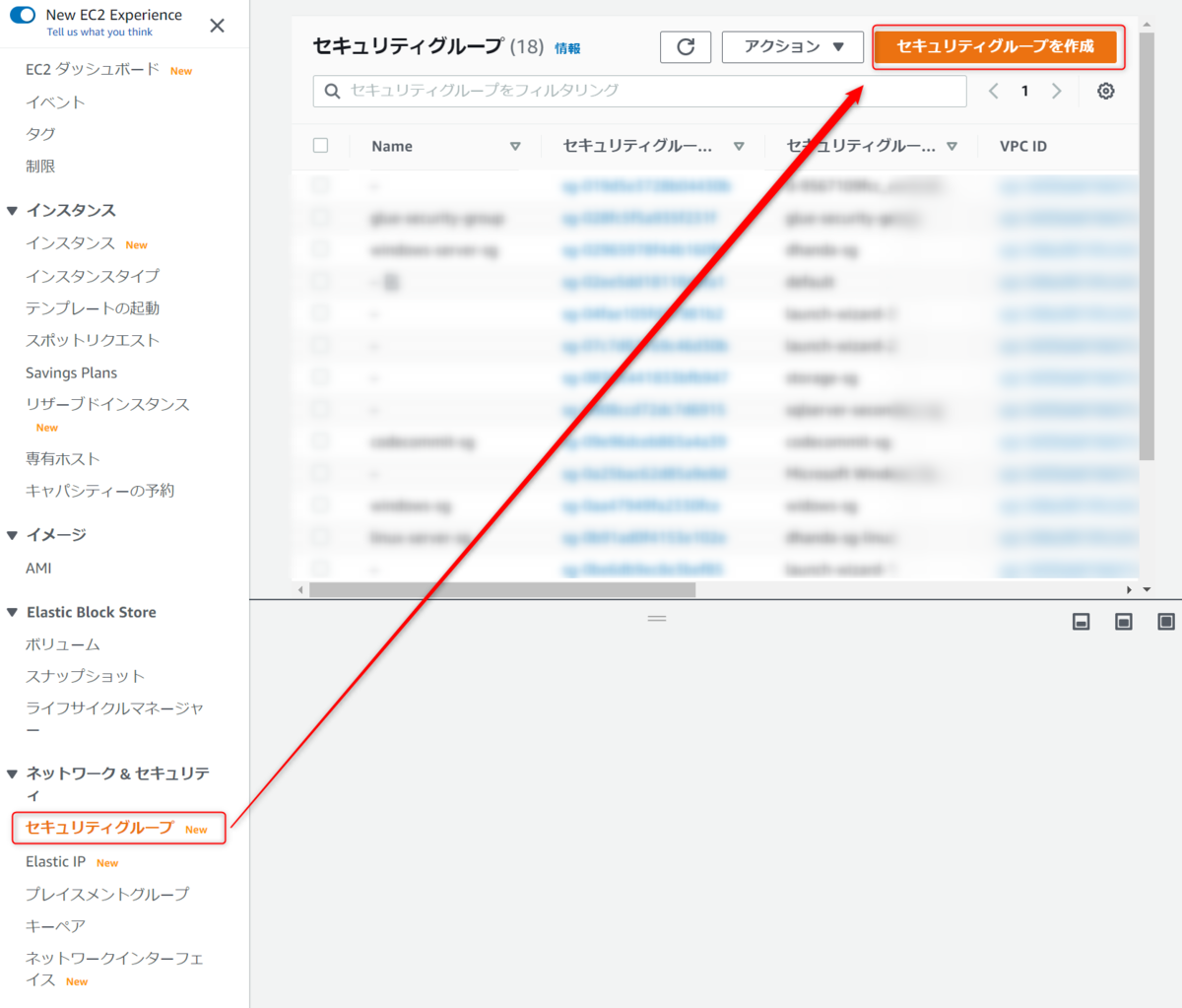Open the Tell us what you think link
This screenshot has height=1008, width=1182.
pyautogui.click(x=99, y=33)
